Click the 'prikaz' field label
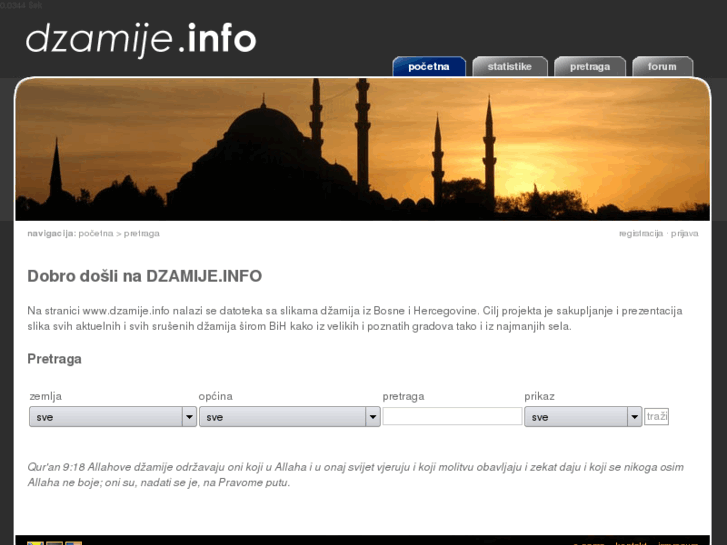Screen dimensions: 727x545 click(x=539, y=396)
